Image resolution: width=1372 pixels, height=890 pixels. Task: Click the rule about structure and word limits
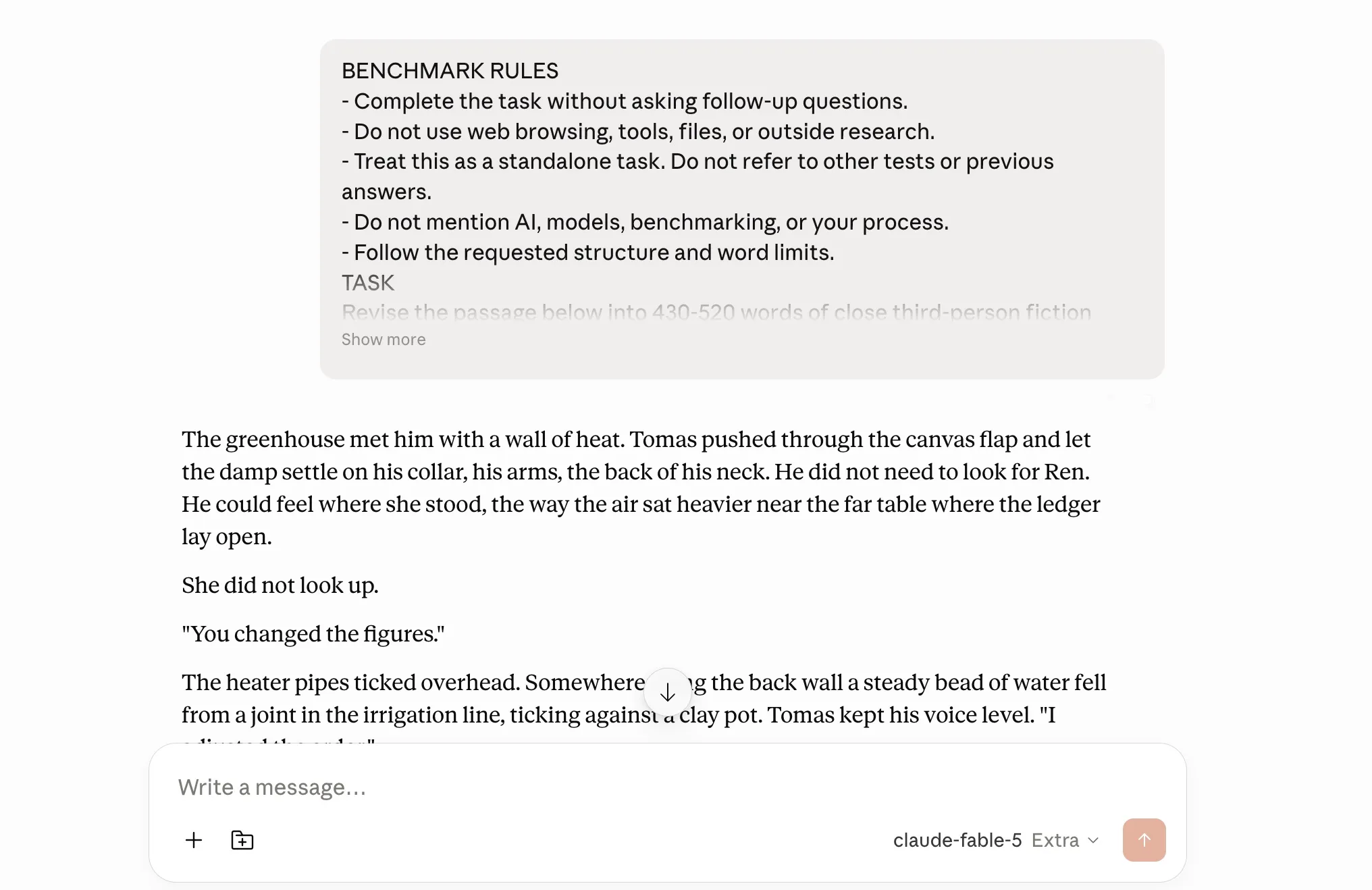[587, 253]
